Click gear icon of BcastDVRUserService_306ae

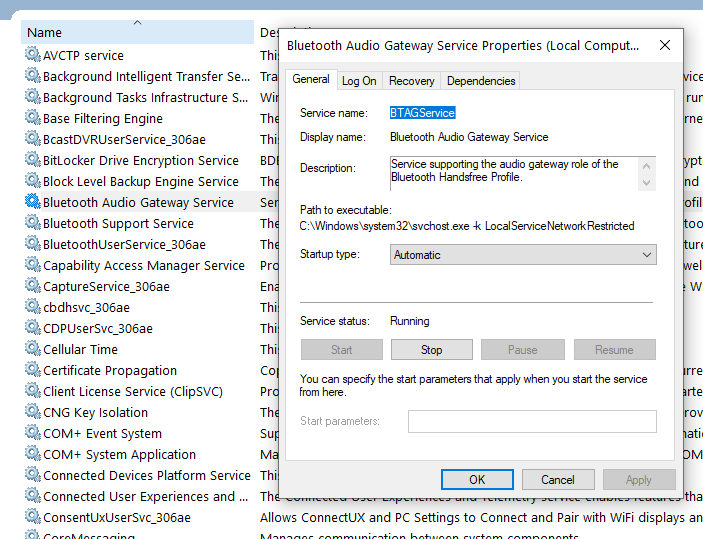pyautogui.click(x=33, y=139)
